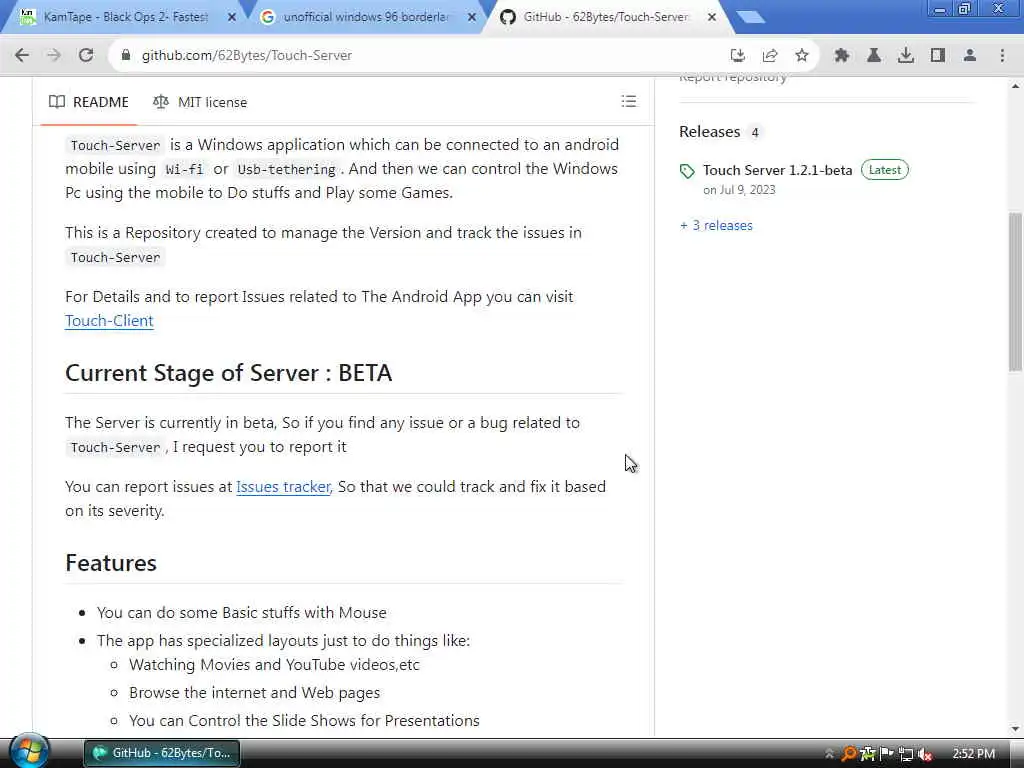Image resolution: width=1024 pixels, height=768 pixels.
Task: Open the Chrome three-dot menu
Action: tap(1002, 56)
